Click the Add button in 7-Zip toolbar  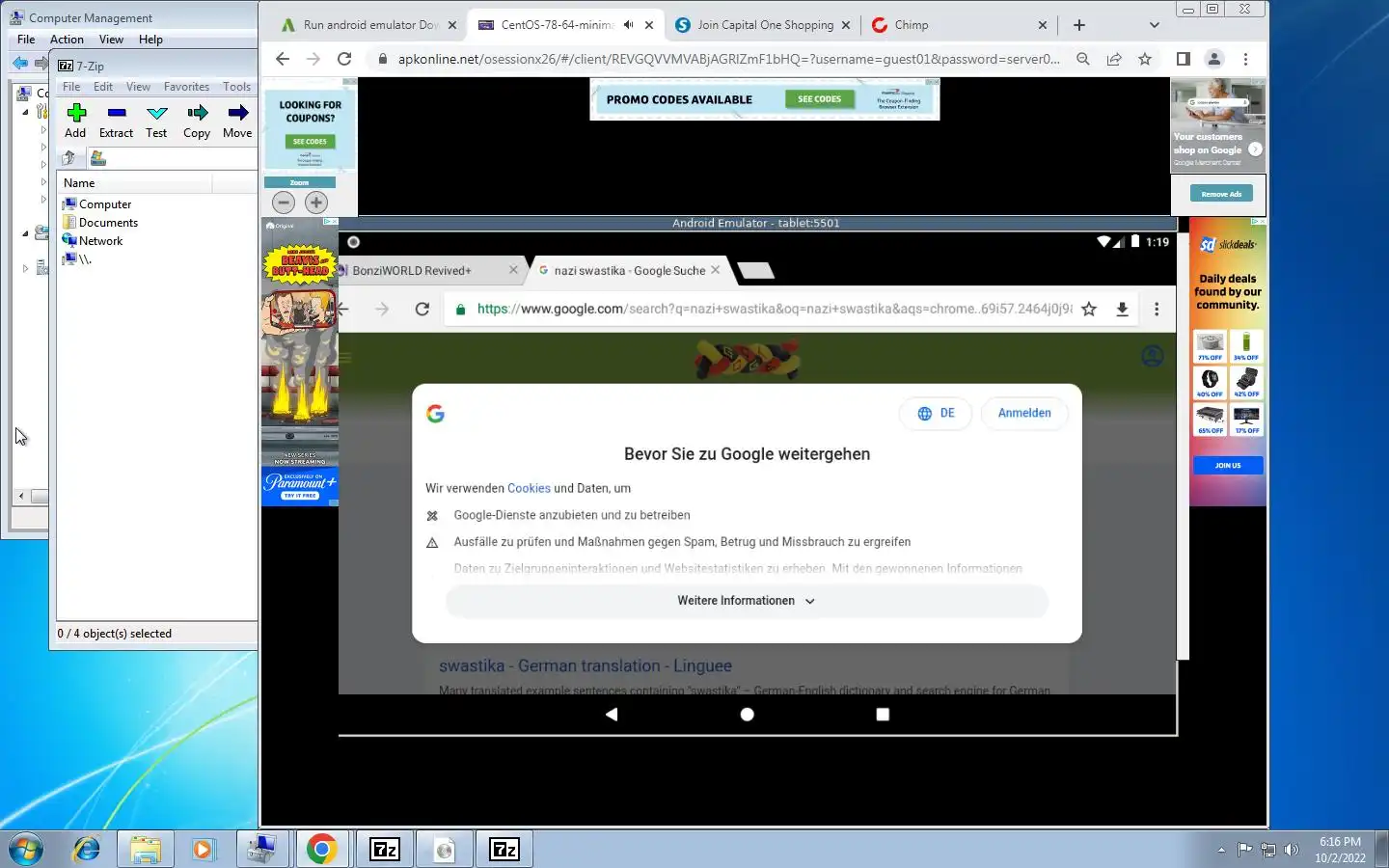pyautogui.click(x=75, y=122)
